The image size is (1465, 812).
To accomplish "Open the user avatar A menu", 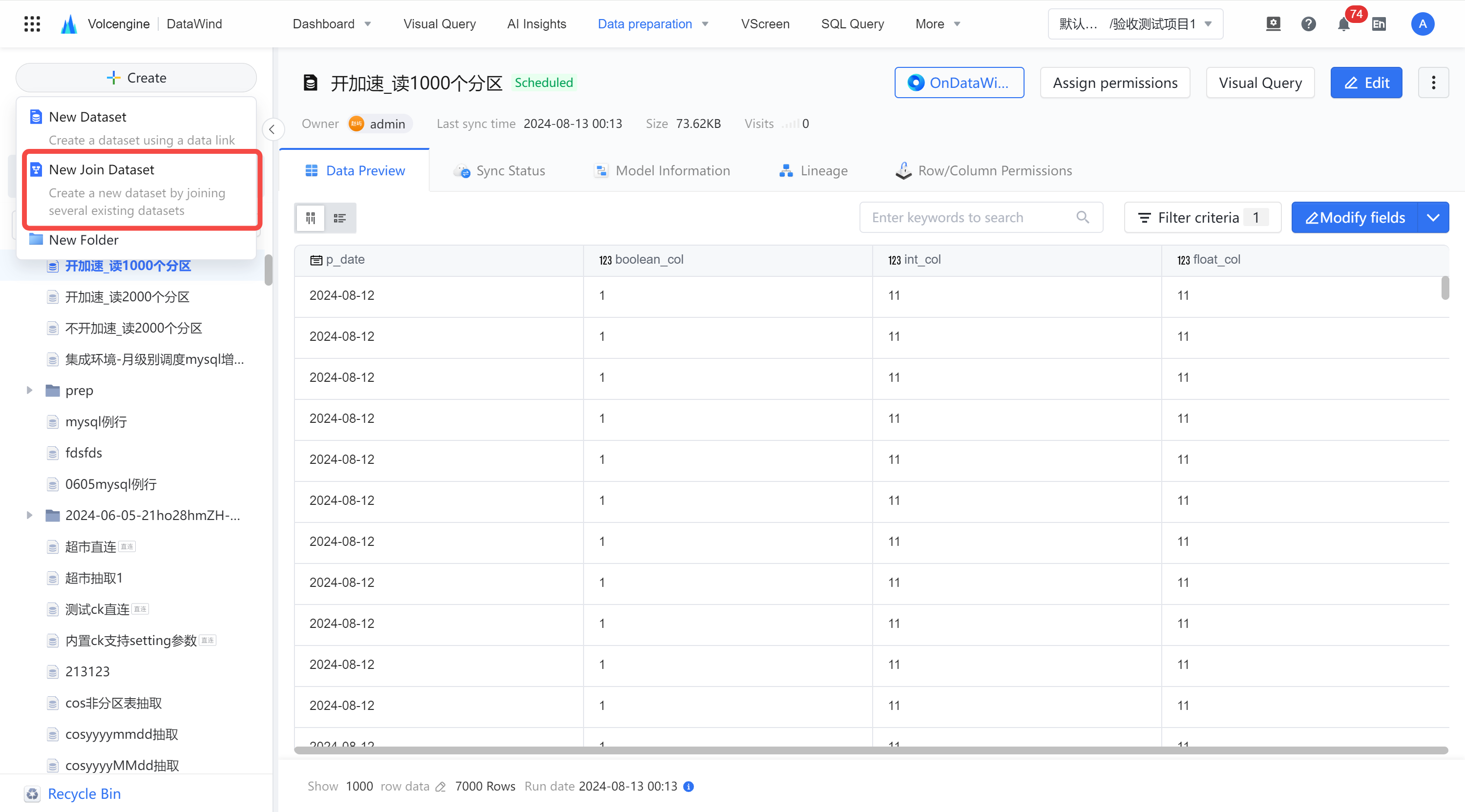I will click(x=1423, y=24).
